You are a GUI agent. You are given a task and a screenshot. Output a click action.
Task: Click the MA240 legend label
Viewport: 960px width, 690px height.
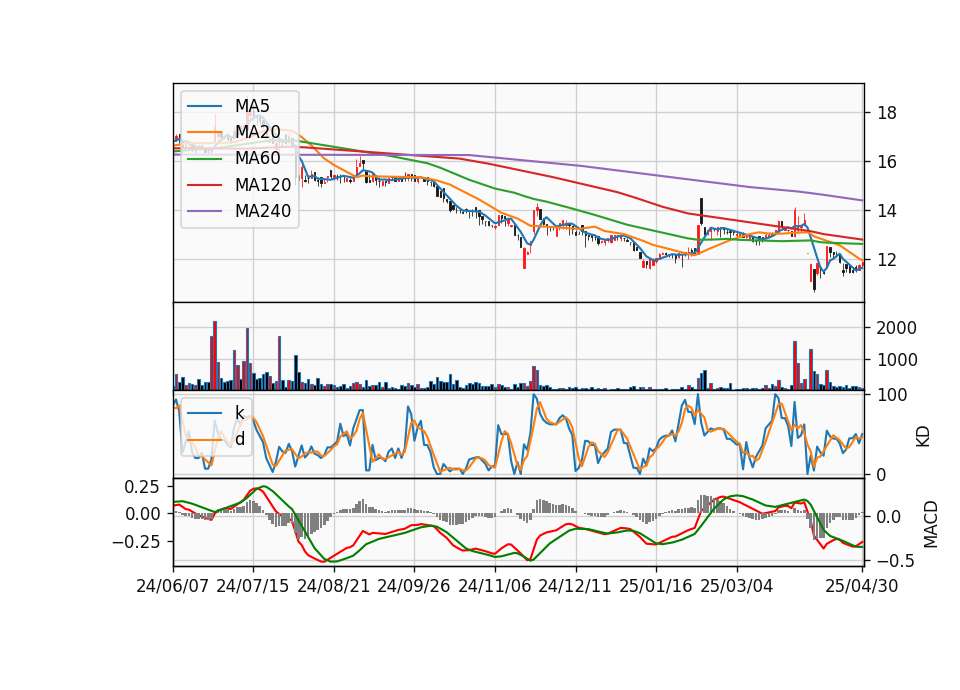coord(263,211)
